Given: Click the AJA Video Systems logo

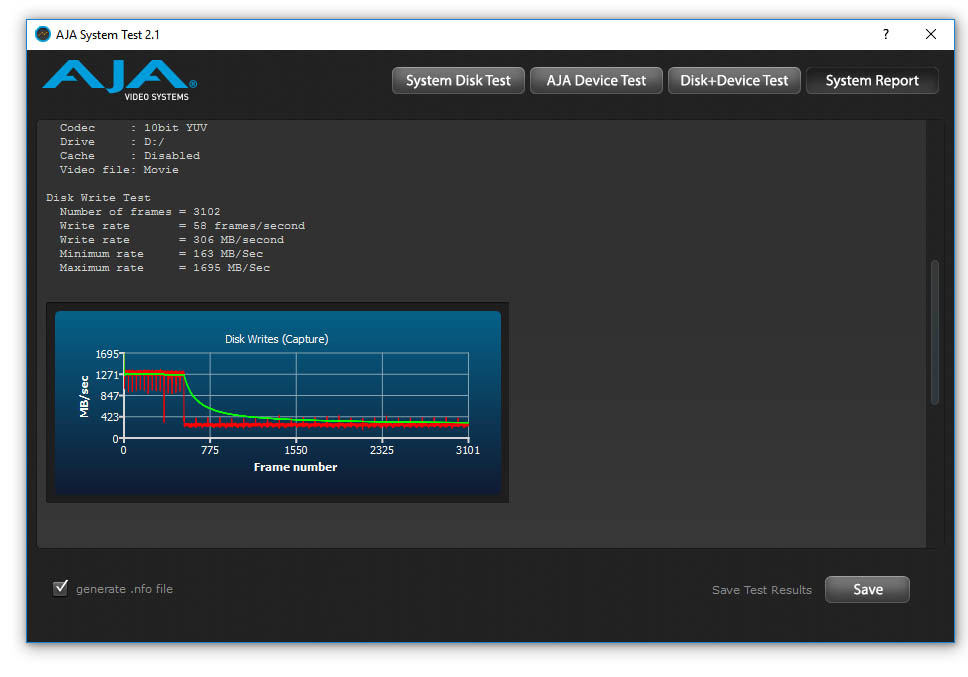Looking at the screenshot, I should 119,80.
